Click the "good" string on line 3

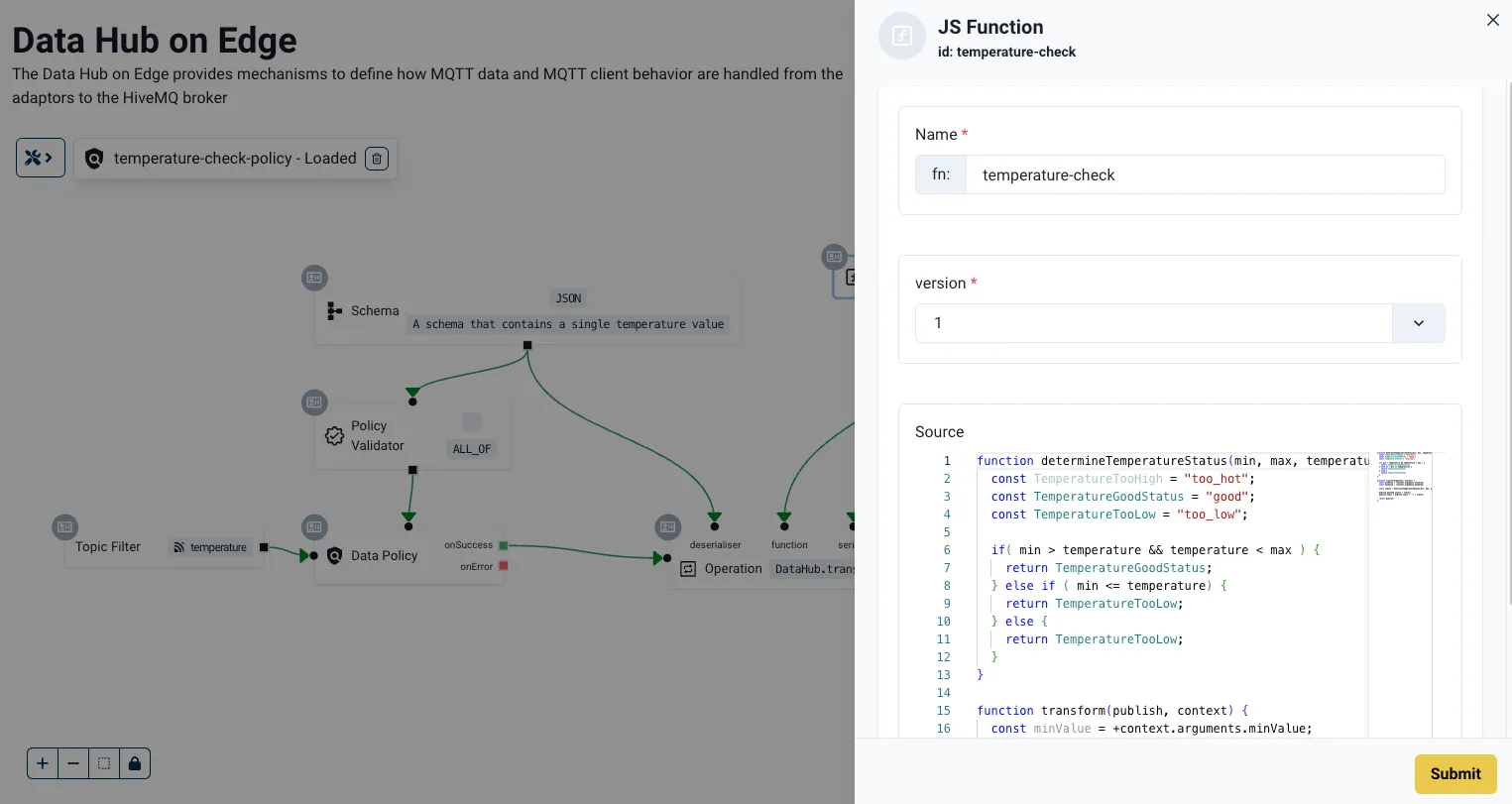[1226, 497]
